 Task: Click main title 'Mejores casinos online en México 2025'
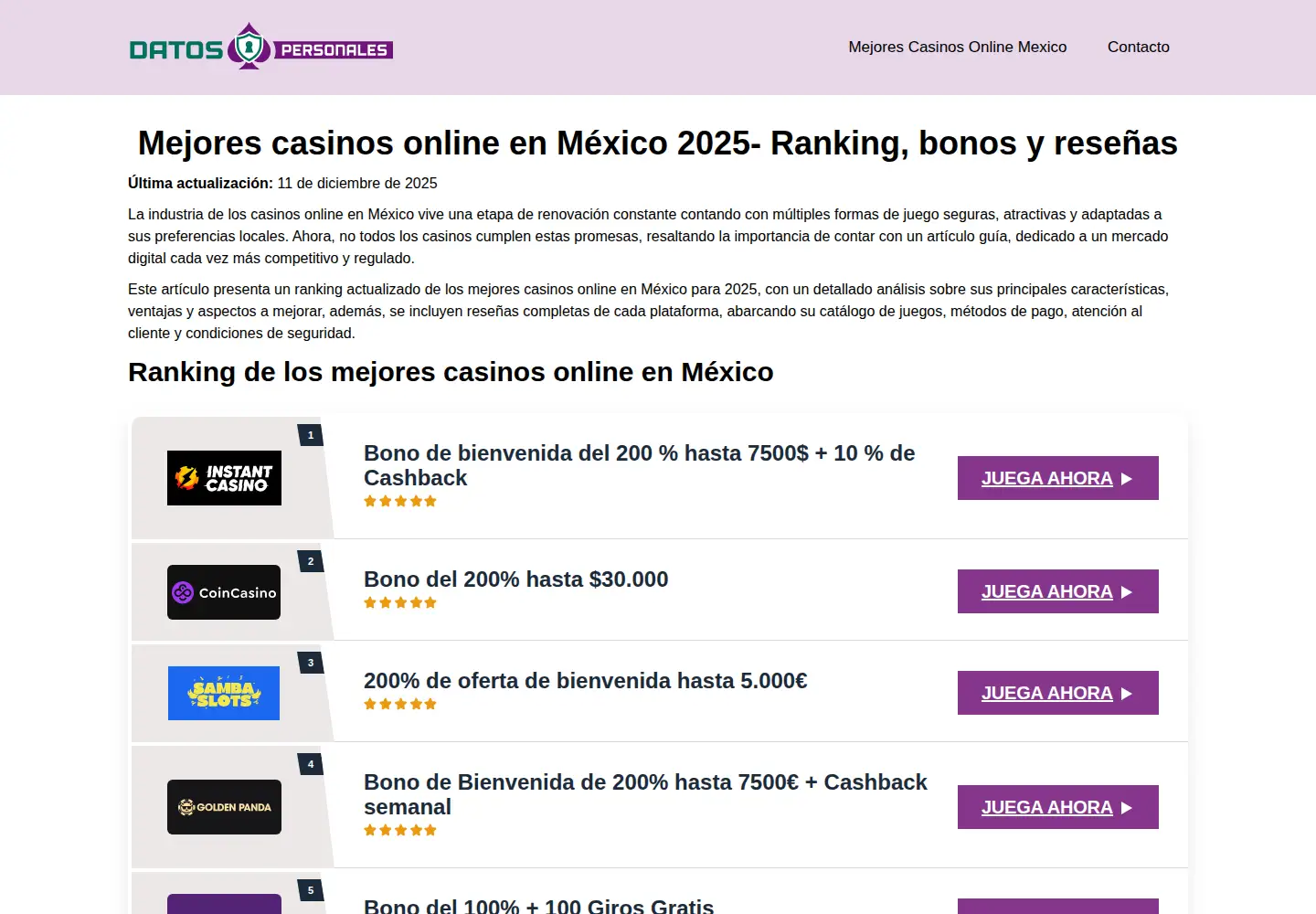(658, 143)
